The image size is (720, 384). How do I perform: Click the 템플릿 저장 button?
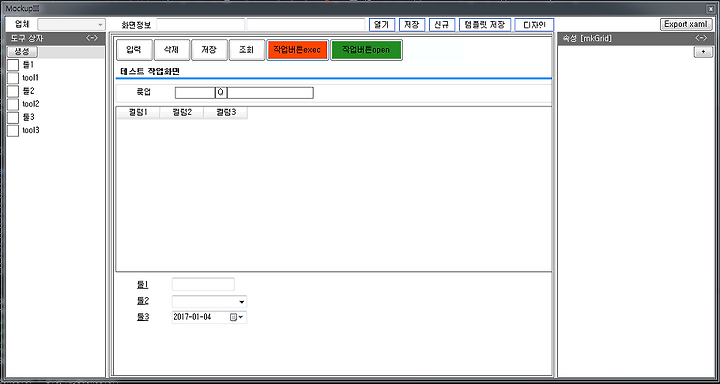point(485,25)
